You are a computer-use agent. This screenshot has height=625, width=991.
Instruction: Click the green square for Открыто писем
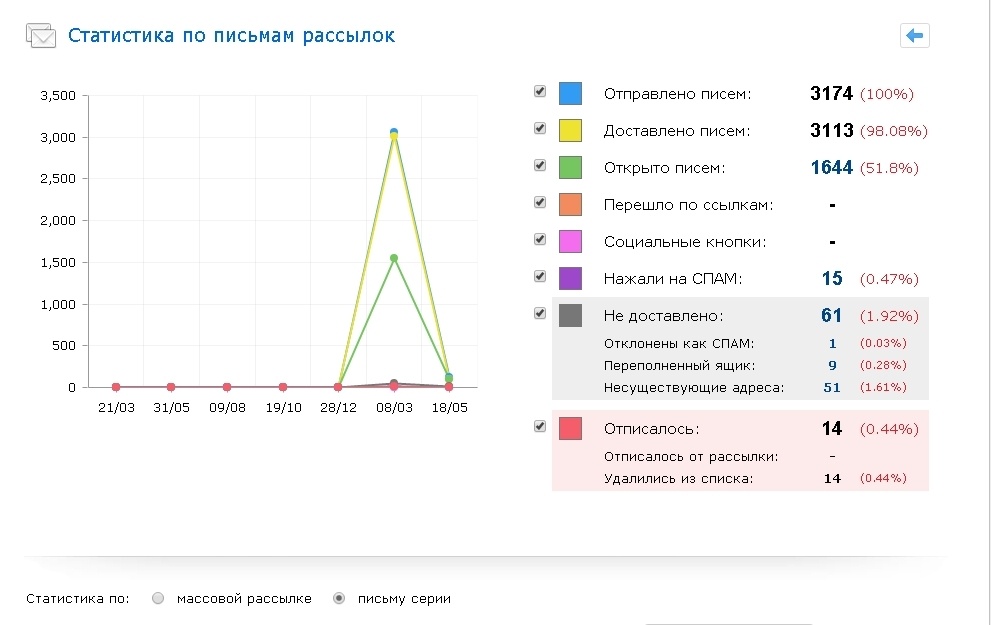[570, 166]
